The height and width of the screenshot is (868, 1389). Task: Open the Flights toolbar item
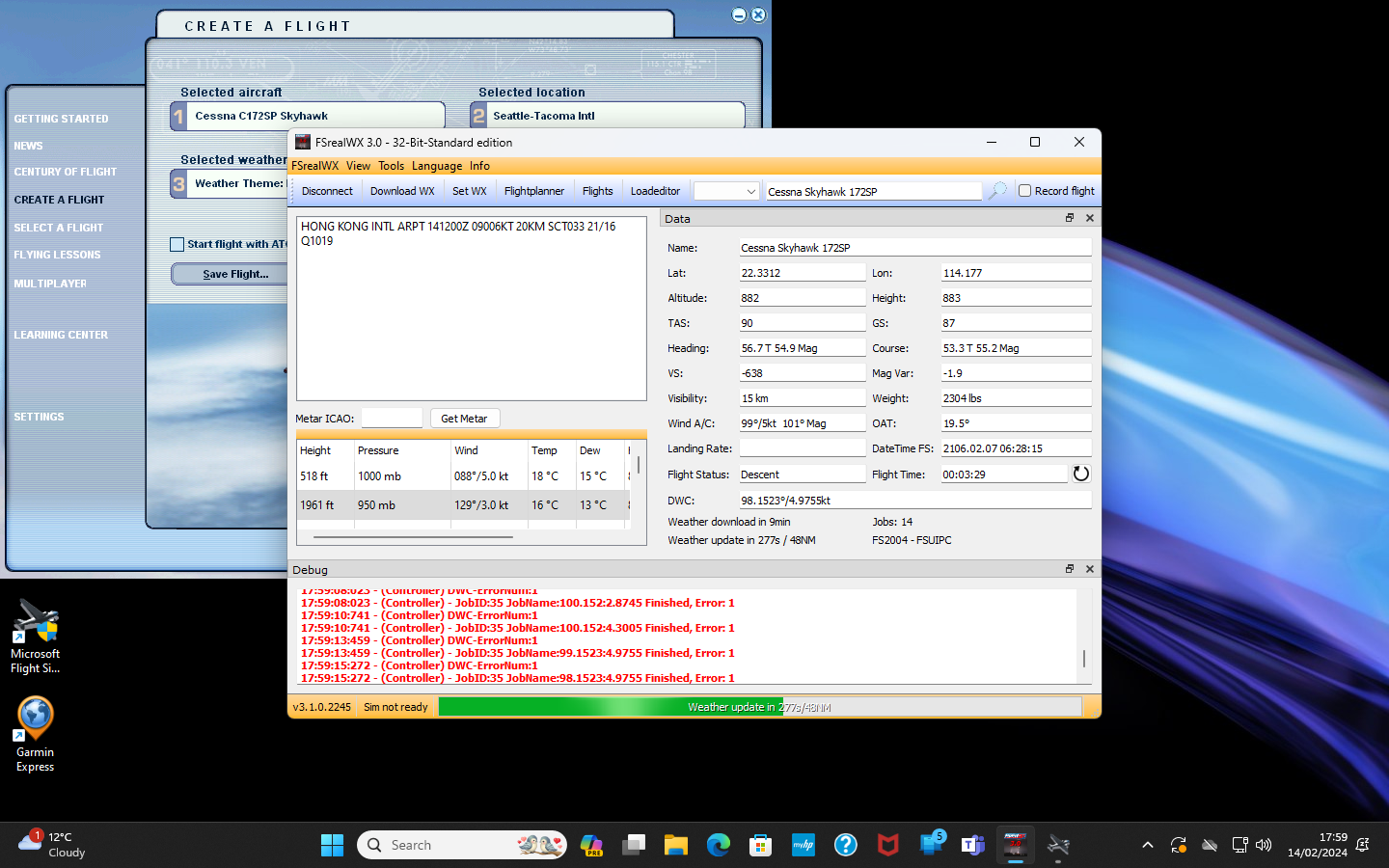tap(597, 191)
